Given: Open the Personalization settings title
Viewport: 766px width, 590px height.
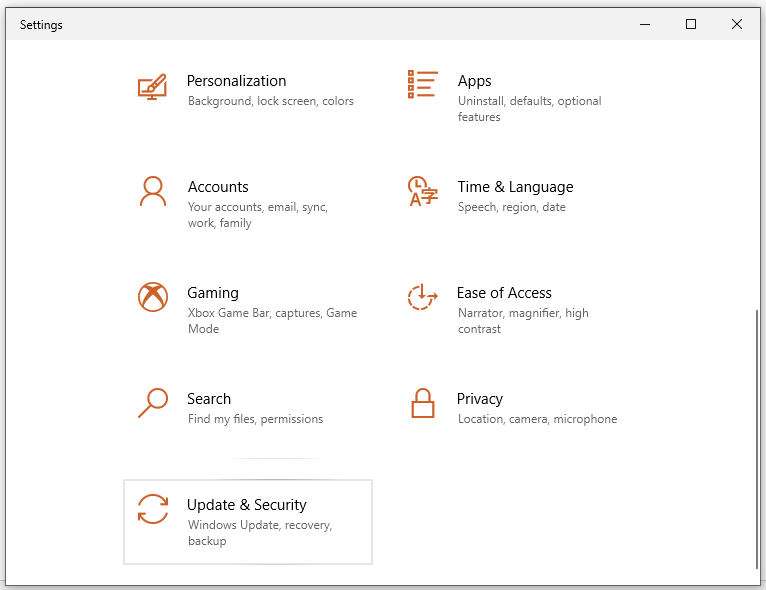Looking at the screenshot, I should point(236,81).
